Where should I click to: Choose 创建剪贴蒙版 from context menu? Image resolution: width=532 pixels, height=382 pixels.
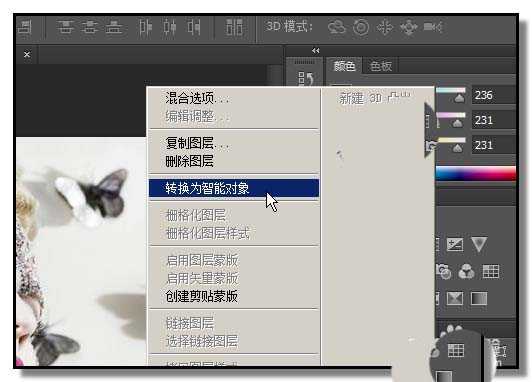point(234,296)
